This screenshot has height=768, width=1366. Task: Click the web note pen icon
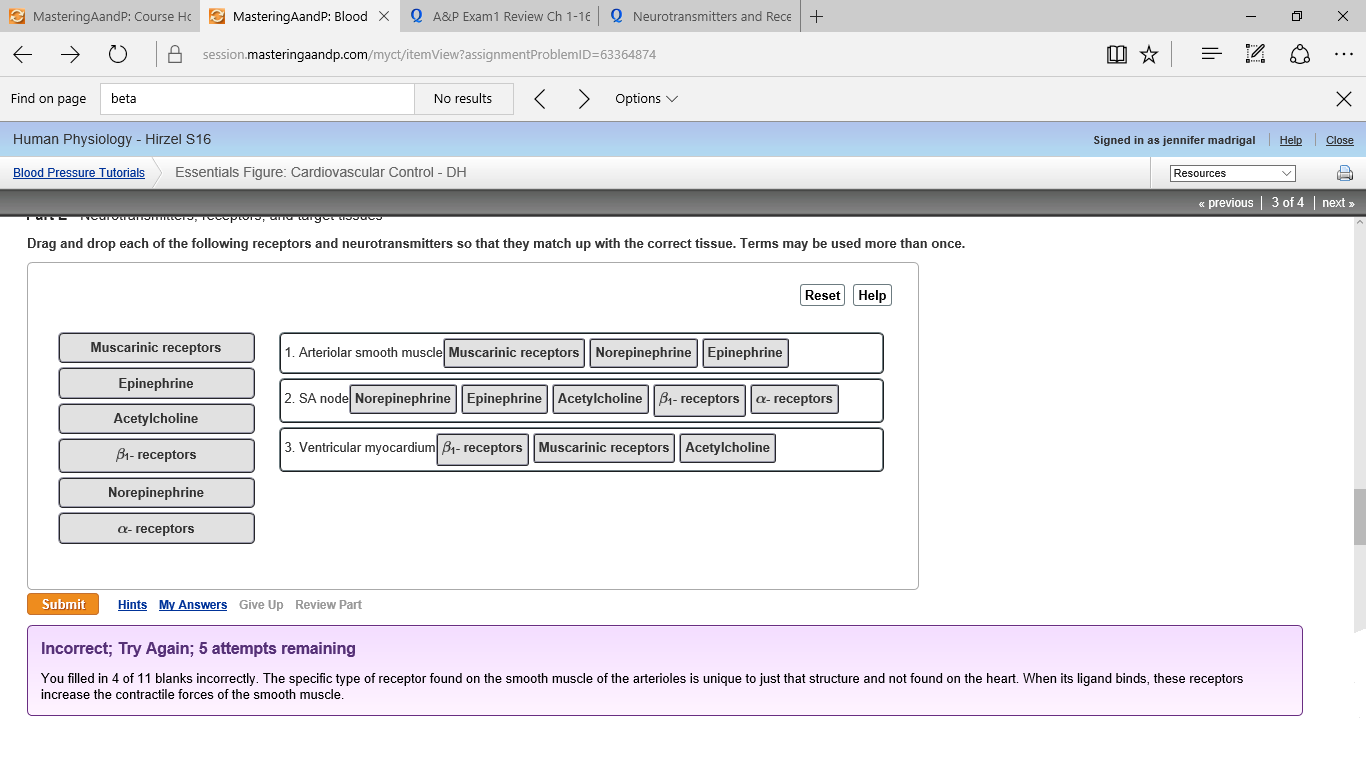(1256, 55)
